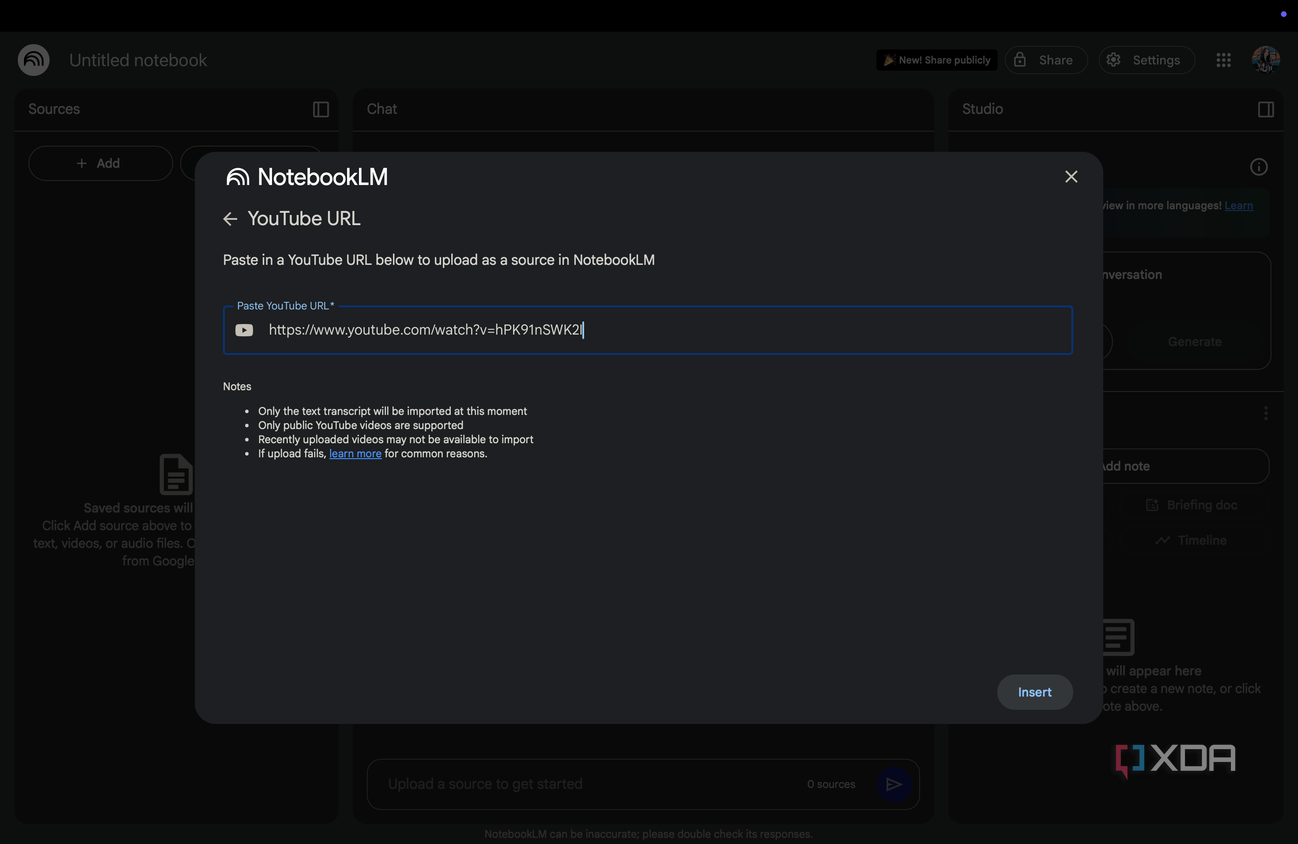
Task: Click the Studio info icon
Action: pos(1259,167)
